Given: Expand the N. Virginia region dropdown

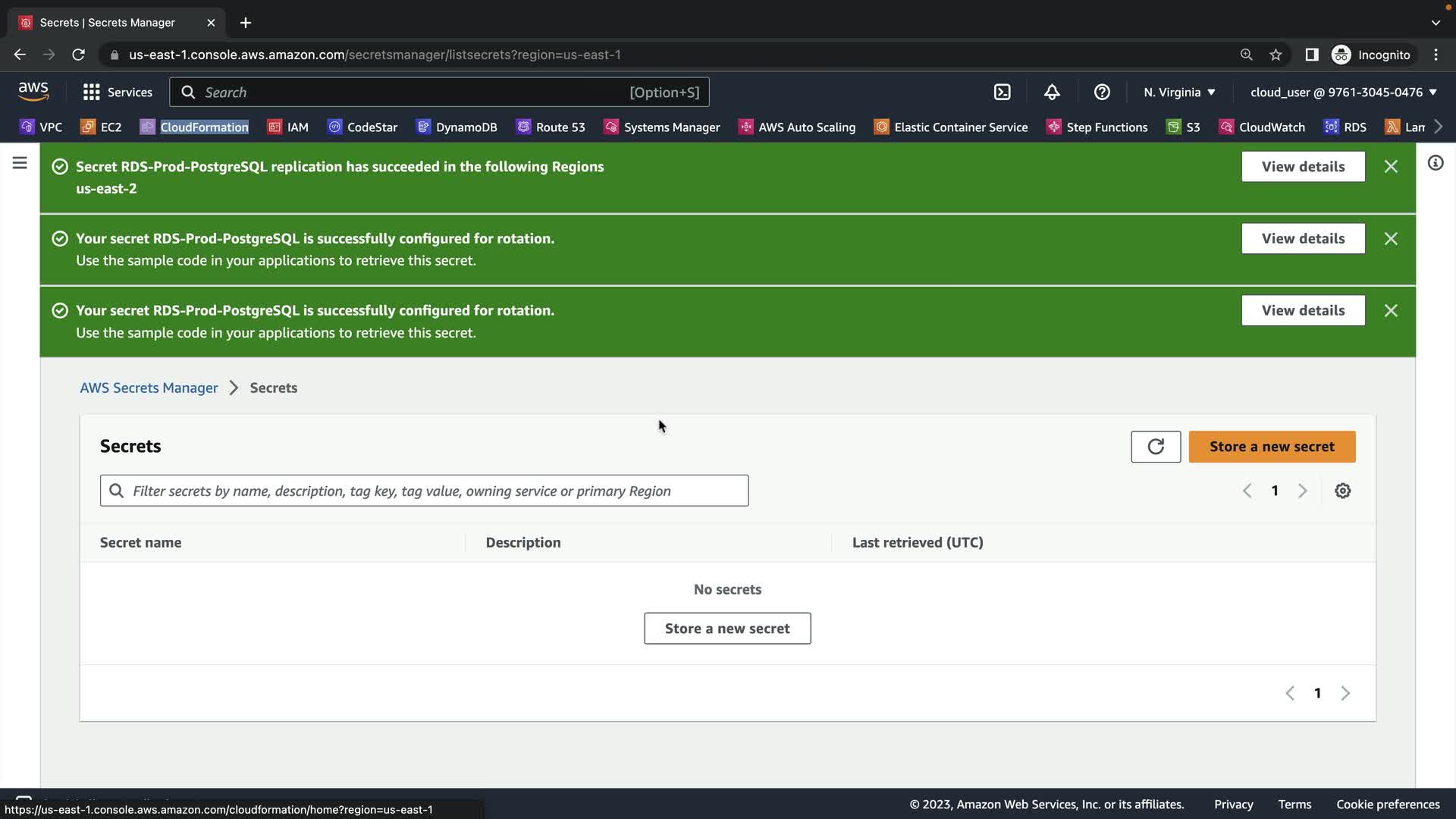Looking at the screenshot, I should tap(1179, 92).
